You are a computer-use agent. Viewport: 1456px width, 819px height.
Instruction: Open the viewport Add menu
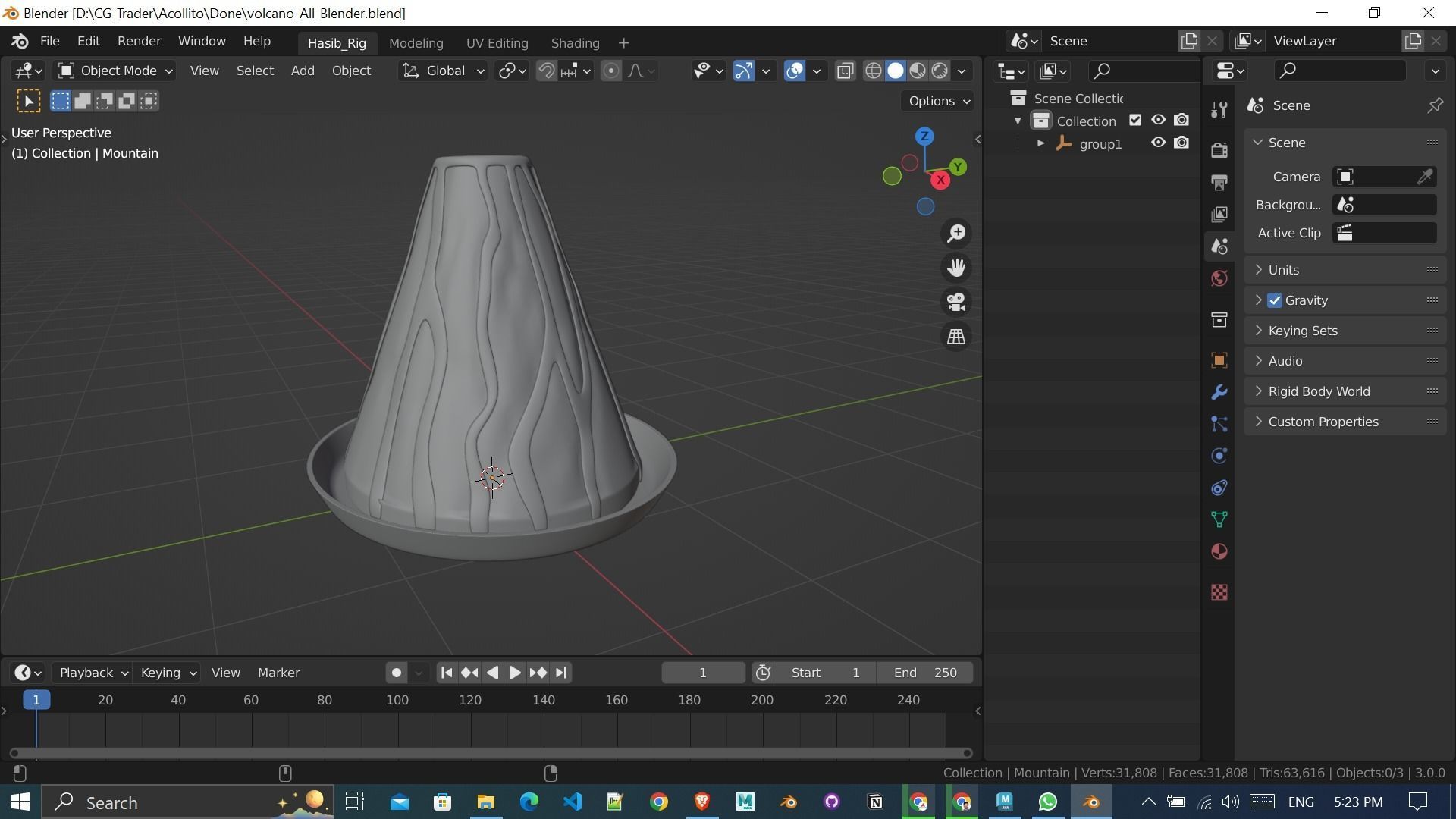303,71
